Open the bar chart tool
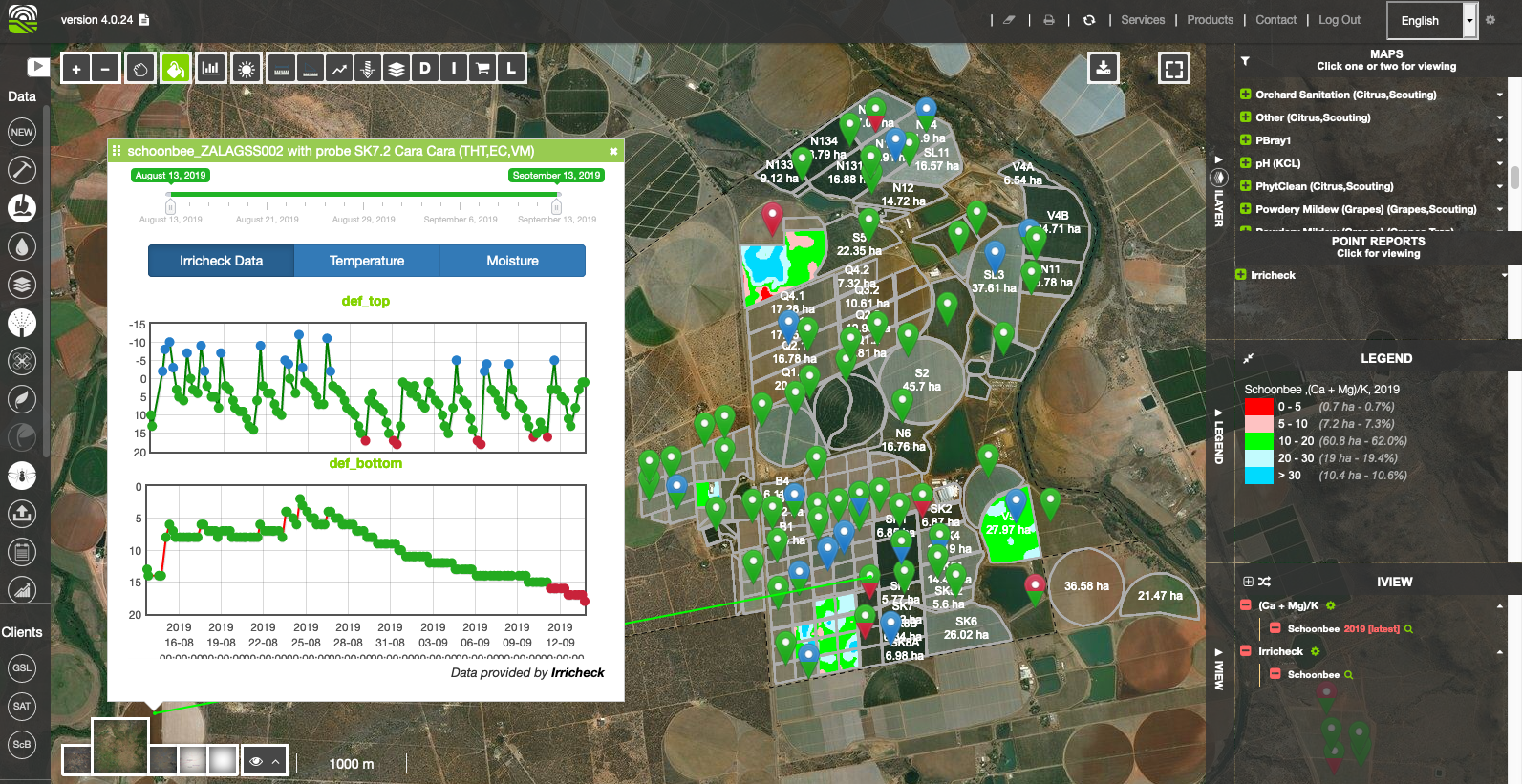1522x784 pixels. pyautogui.click(x=210, y=69)
